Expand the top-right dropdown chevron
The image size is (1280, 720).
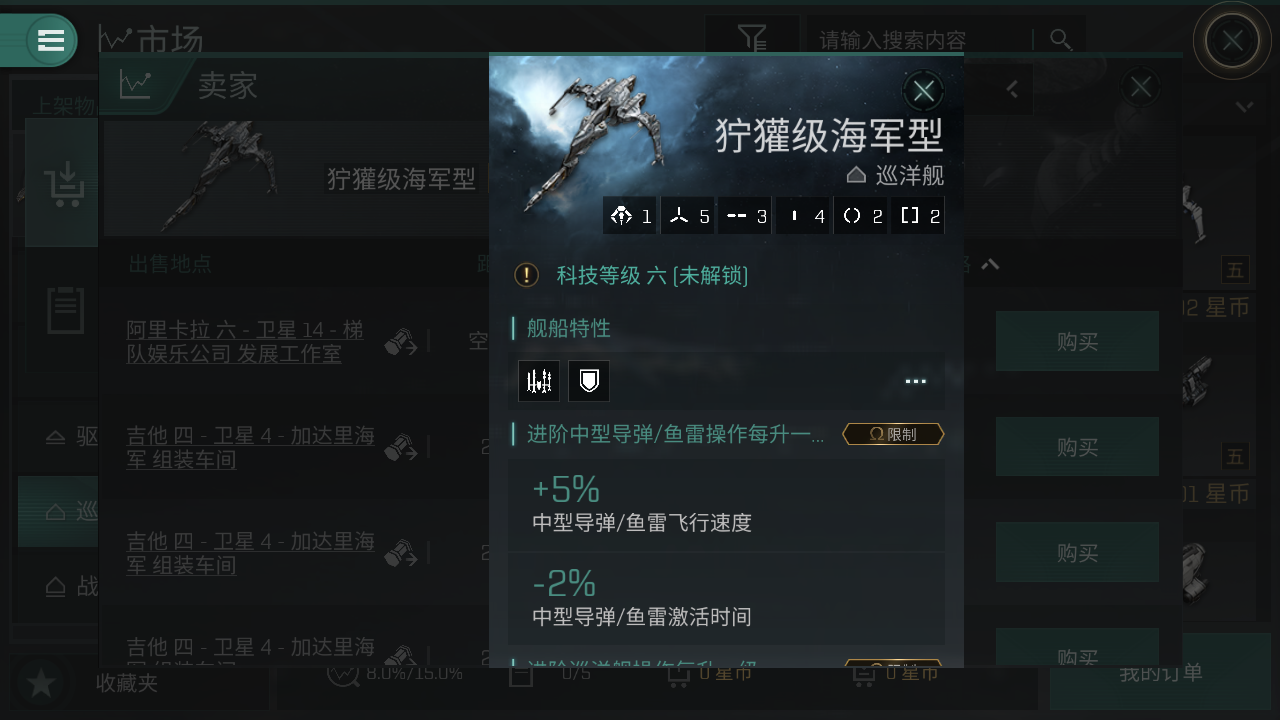click(x=1244, y=107)
